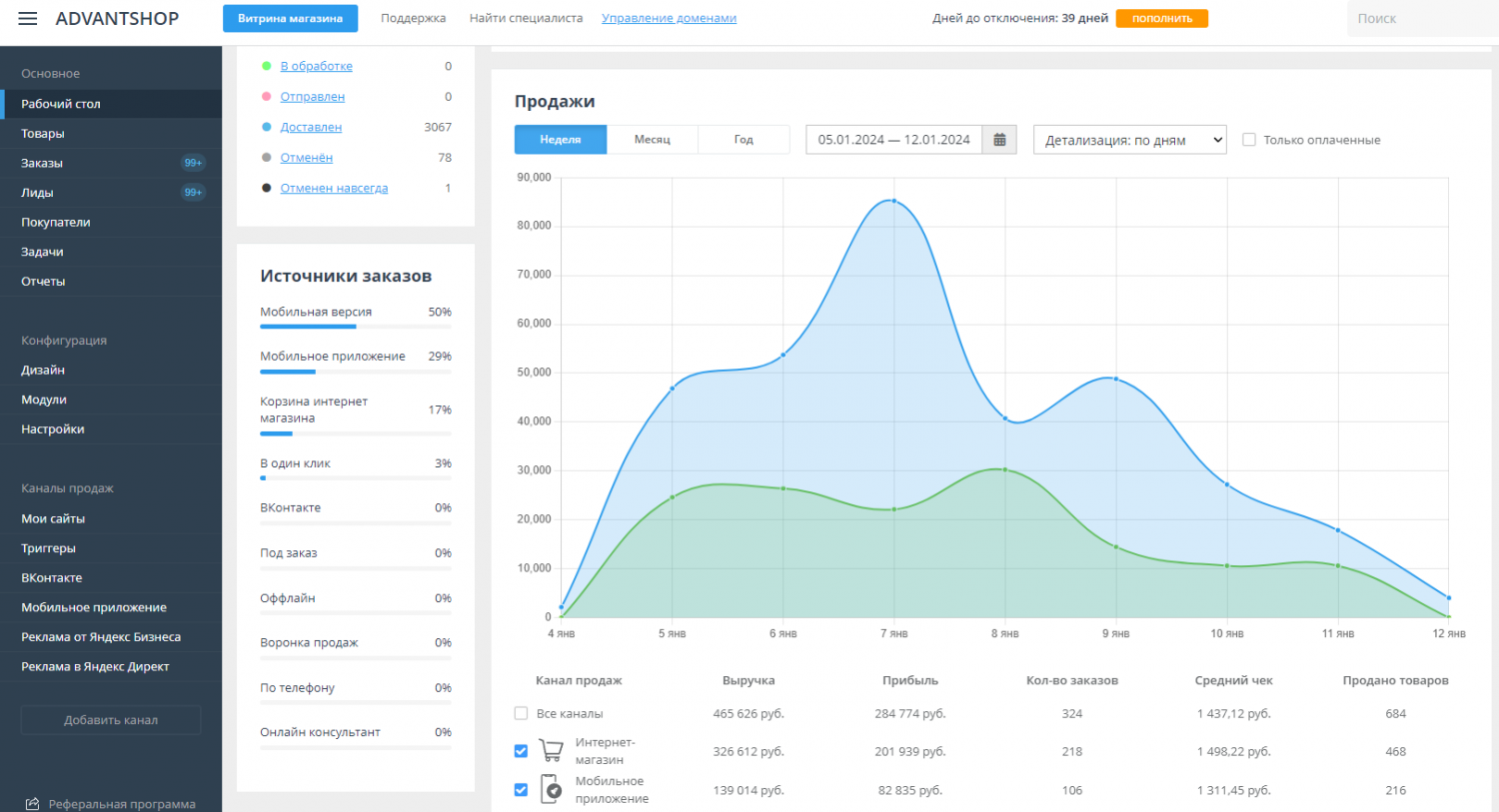
Task: Switch to the Месяц tab
Action: [x=652, y=140]
